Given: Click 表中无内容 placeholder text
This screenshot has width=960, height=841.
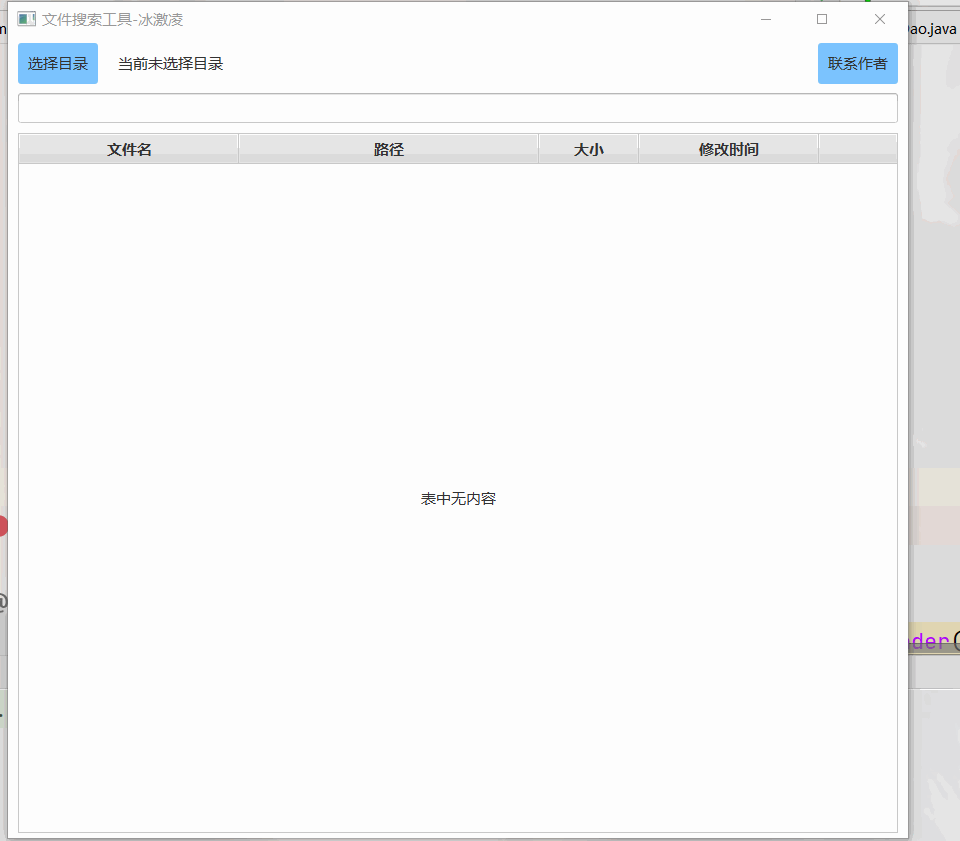Looking at the screenshot, I should (458, 499).
